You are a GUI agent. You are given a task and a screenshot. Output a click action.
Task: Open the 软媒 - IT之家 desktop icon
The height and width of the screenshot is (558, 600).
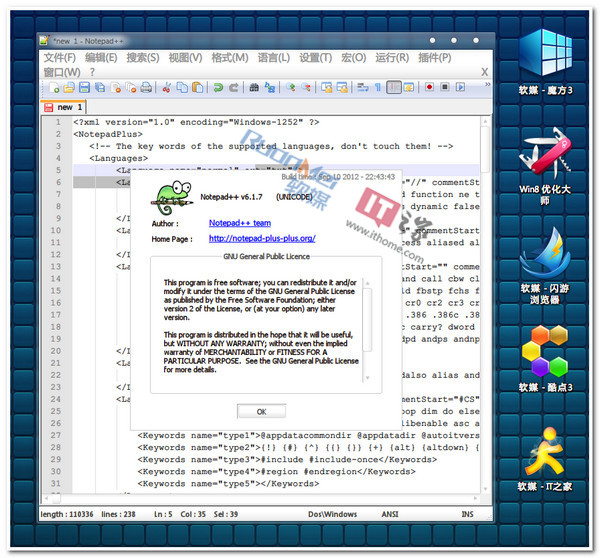545,458
